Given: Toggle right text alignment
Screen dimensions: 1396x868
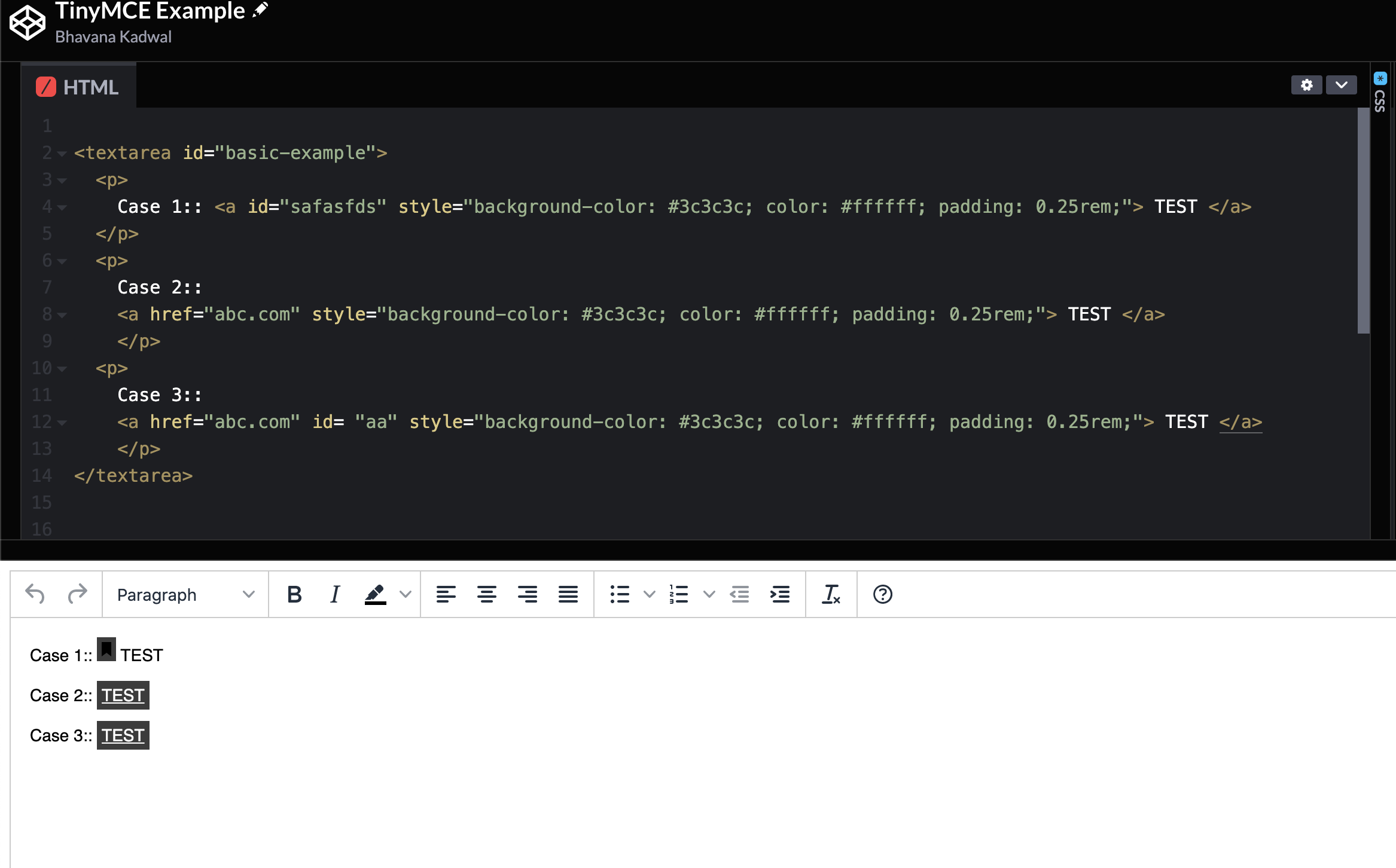Looking at the screenshot, I should pos(528,594).
